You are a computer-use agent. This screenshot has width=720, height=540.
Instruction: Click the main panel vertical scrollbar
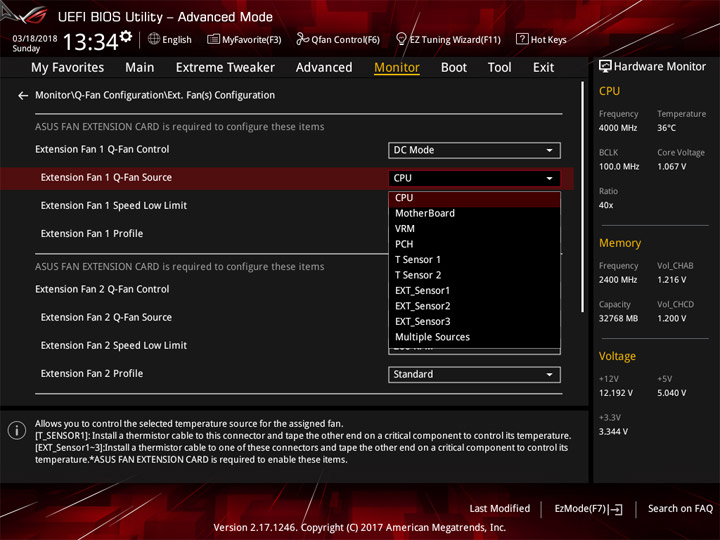pyautogui.click(x=582, y=197)
